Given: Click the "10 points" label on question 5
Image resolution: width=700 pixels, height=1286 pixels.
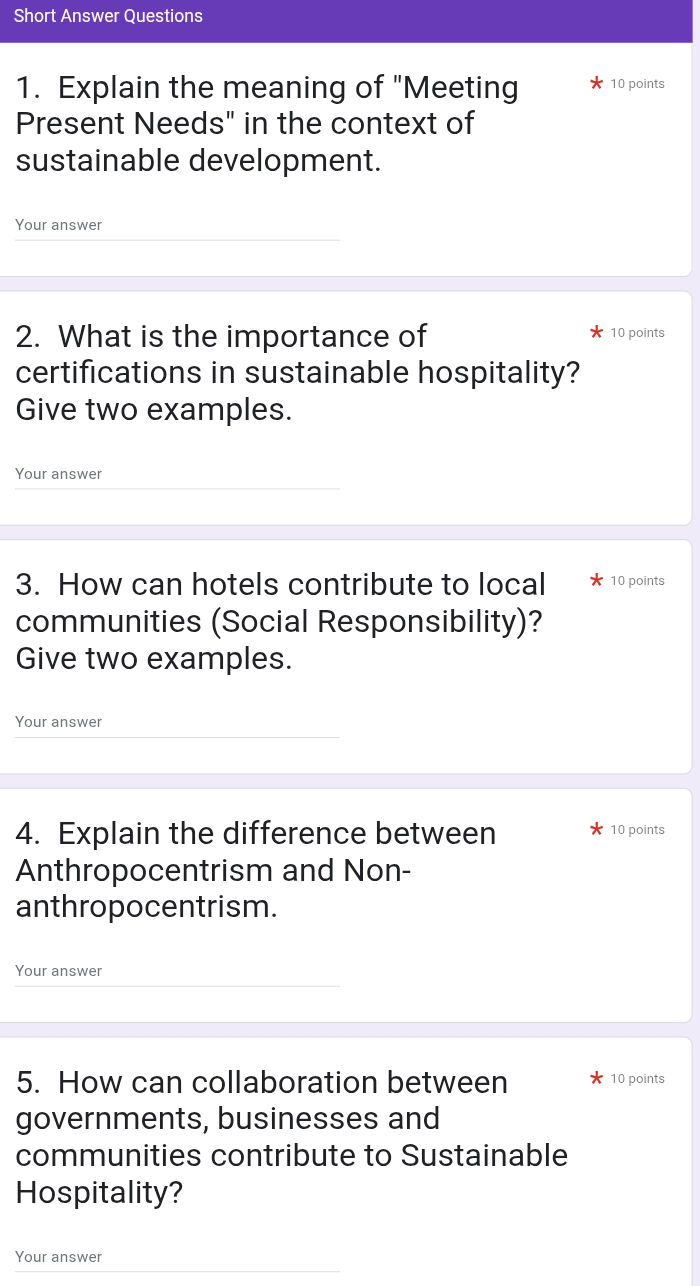Looking at the screenshot, I should (x=637, y=1079).
